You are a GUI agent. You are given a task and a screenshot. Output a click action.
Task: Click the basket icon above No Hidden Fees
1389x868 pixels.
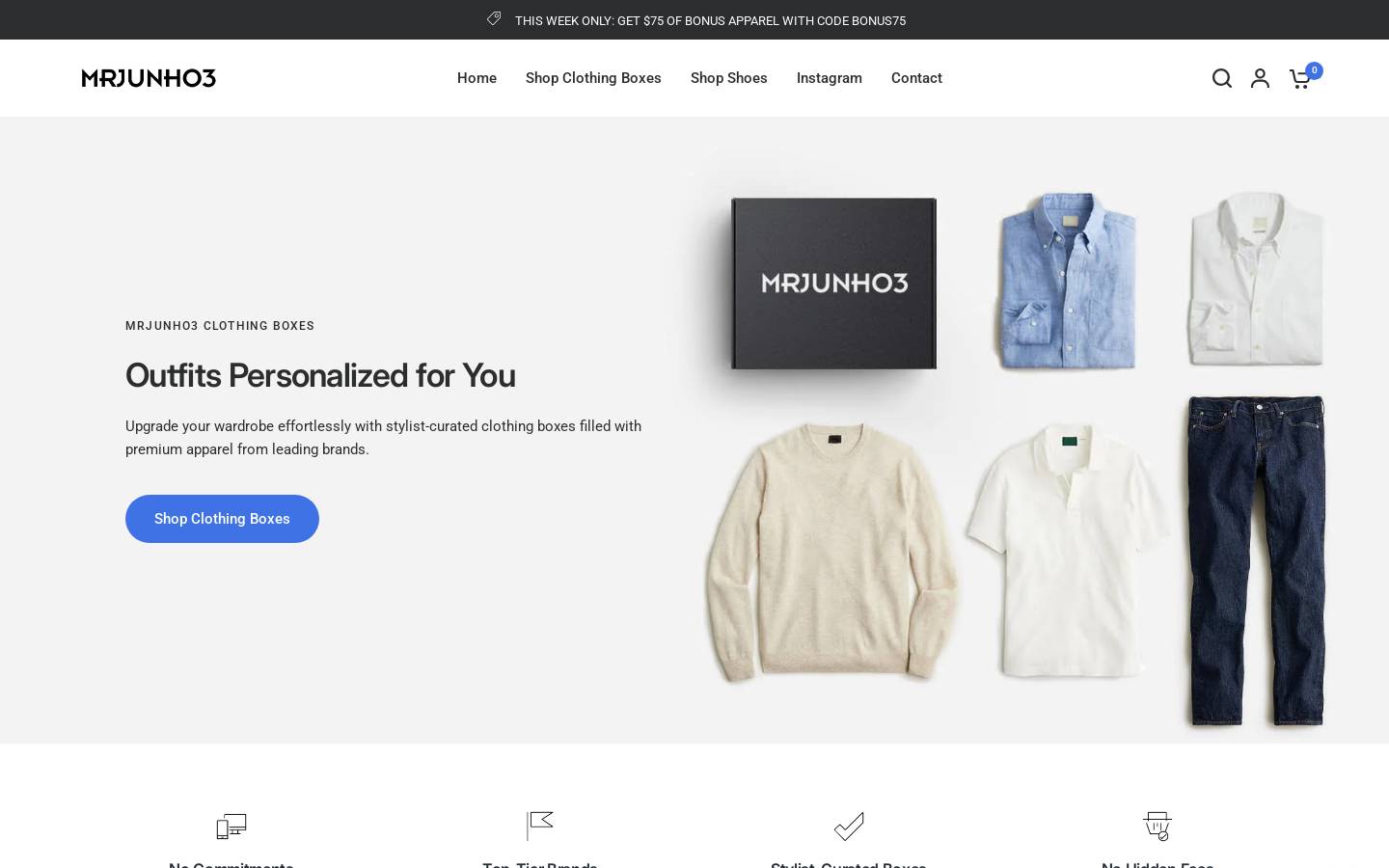coord(1157,826)
